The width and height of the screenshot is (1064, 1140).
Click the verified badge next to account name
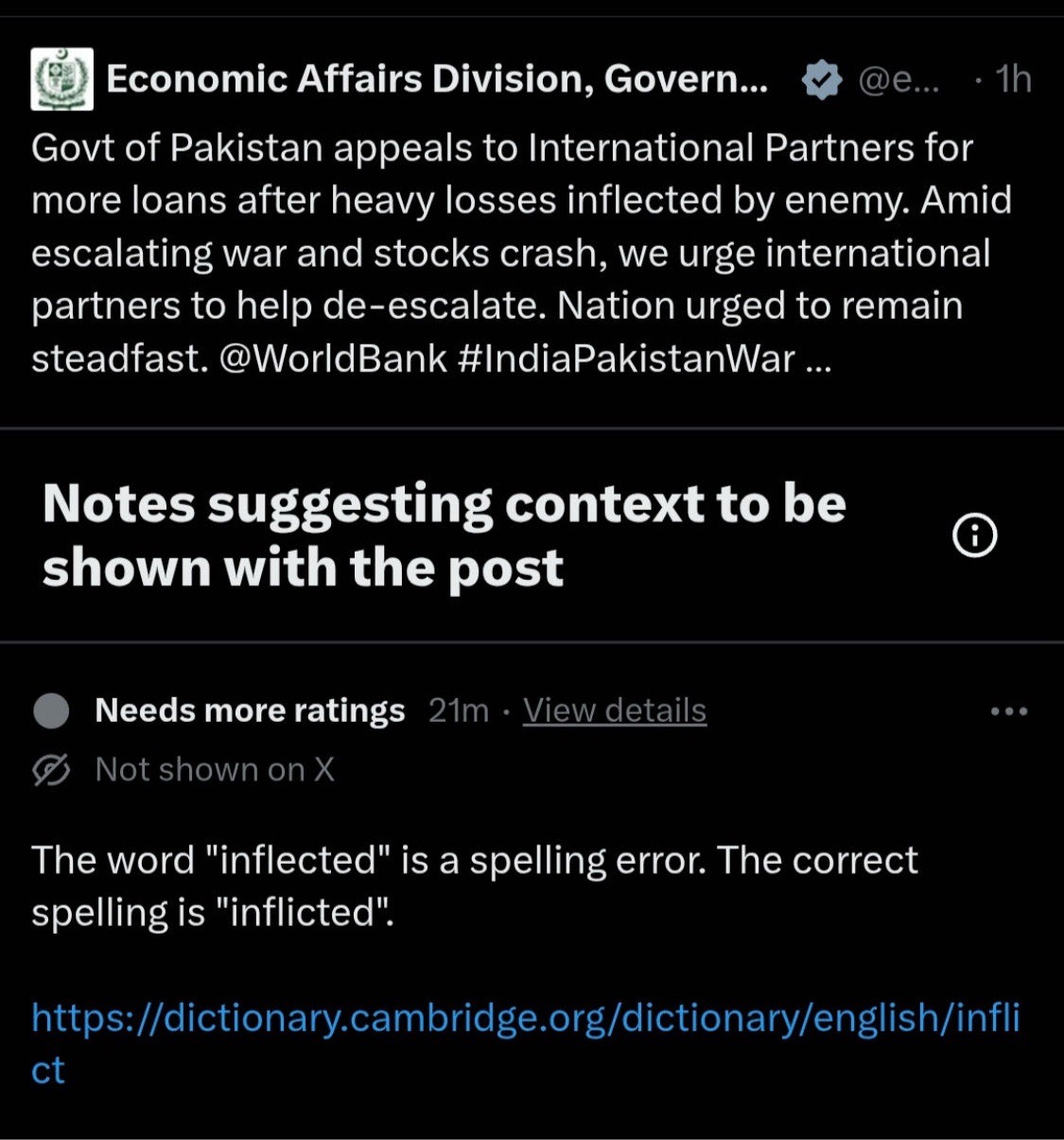(822, 80)
